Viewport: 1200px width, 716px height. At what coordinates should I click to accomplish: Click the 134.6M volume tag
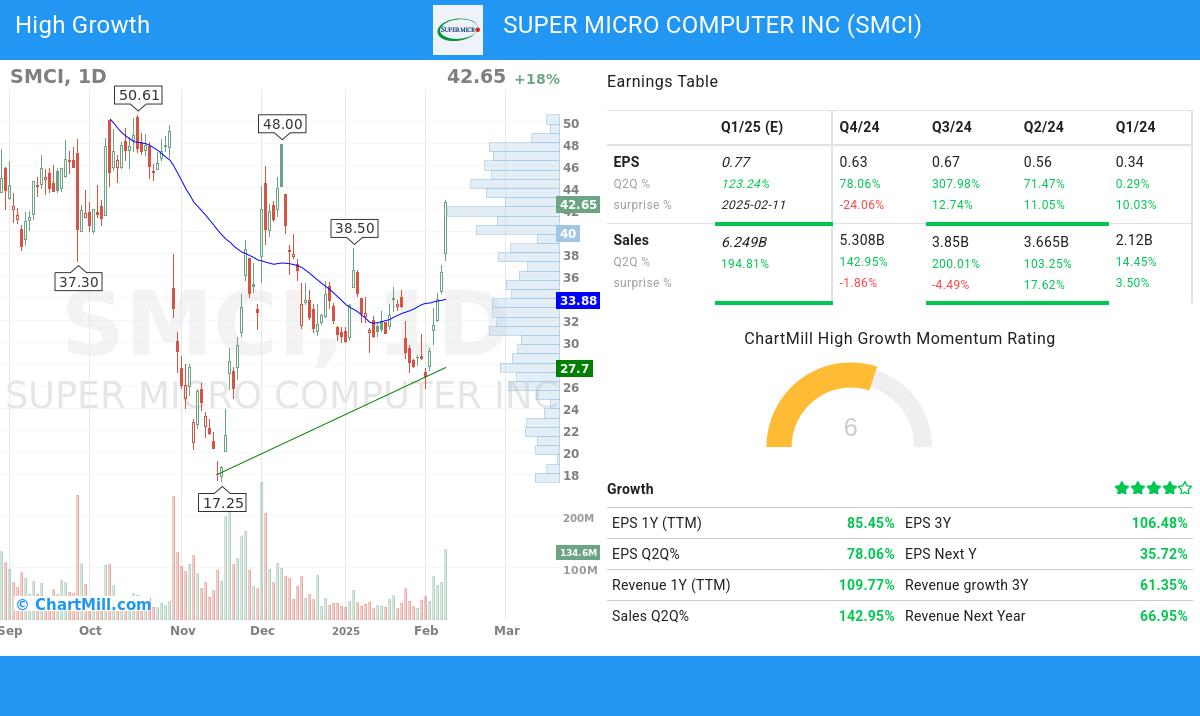click(x=578, y=553)
